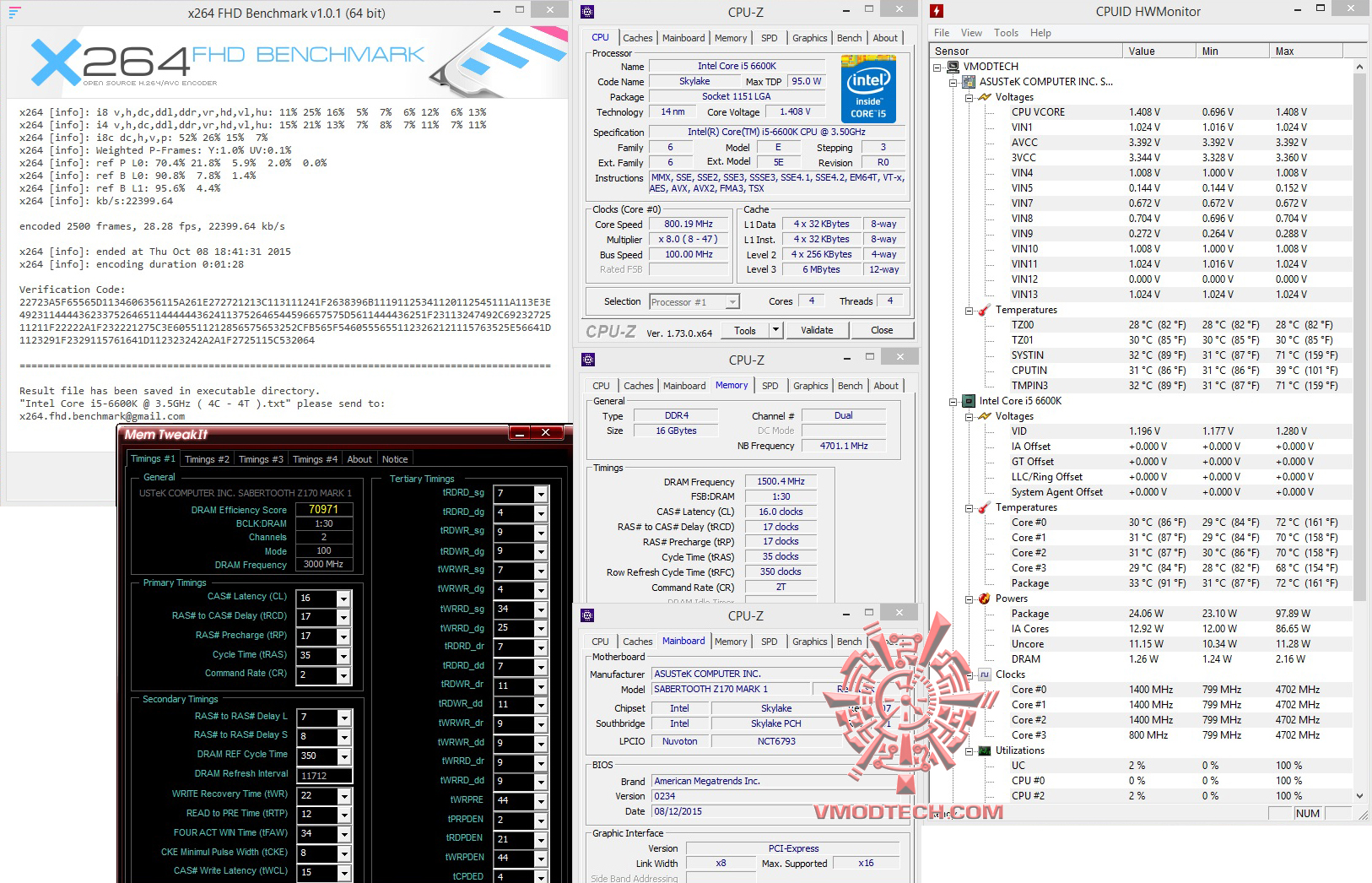Click the CPUID HWMonitor lightning title icon
The image size is (1372, 883).
(937, 11)
